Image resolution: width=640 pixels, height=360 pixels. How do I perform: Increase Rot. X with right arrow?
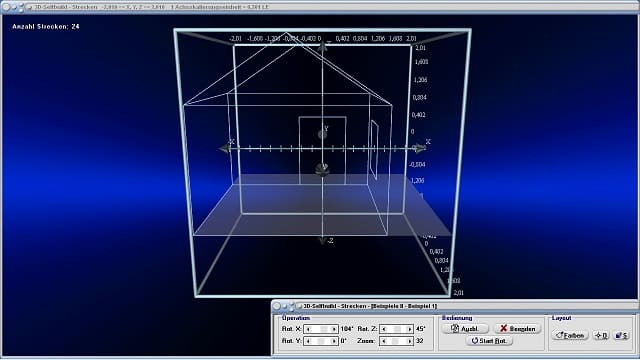tap(334, 329)
